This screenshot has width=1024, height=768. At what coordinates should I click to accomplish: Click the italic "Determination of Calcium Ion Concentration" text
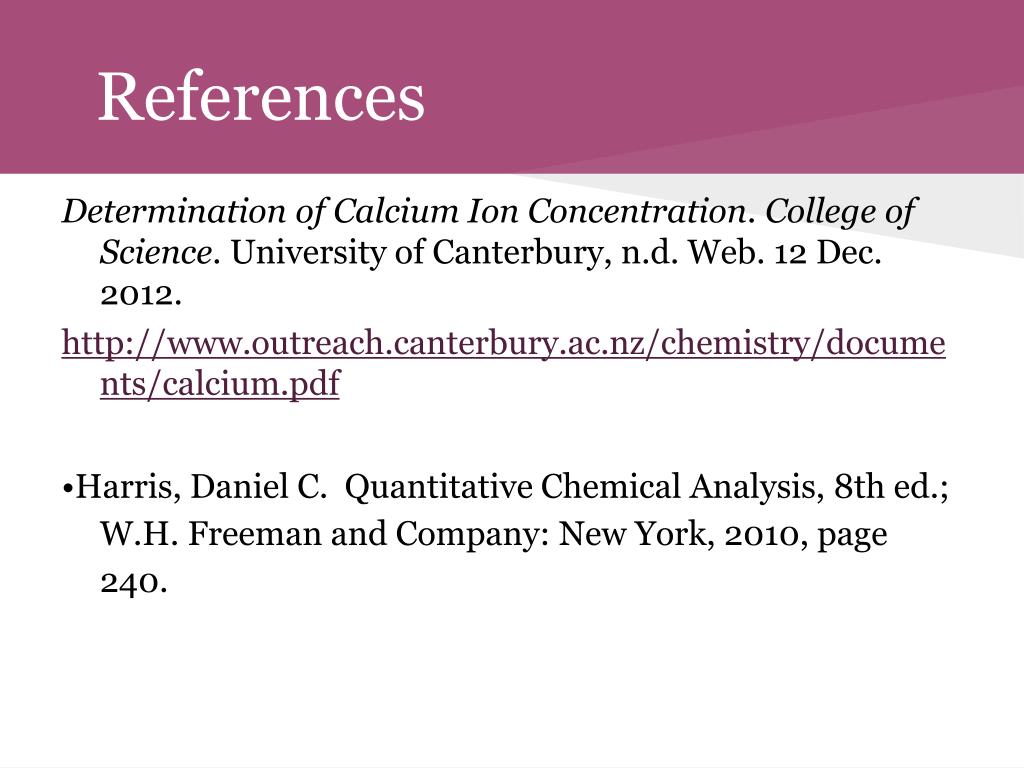pos(404,211)
